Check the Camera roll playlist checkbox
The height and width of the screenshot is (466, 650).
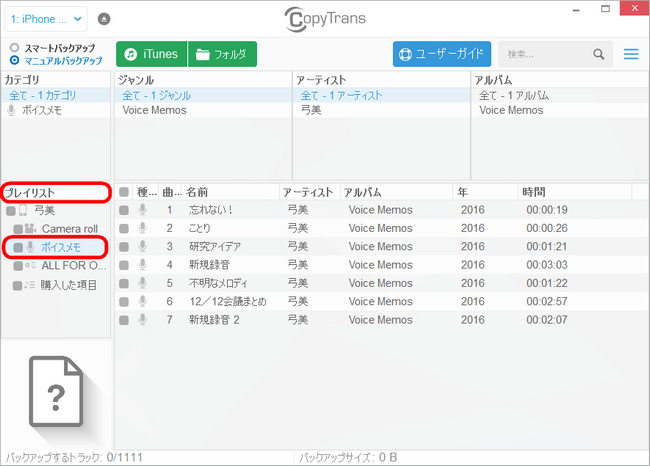18,229
